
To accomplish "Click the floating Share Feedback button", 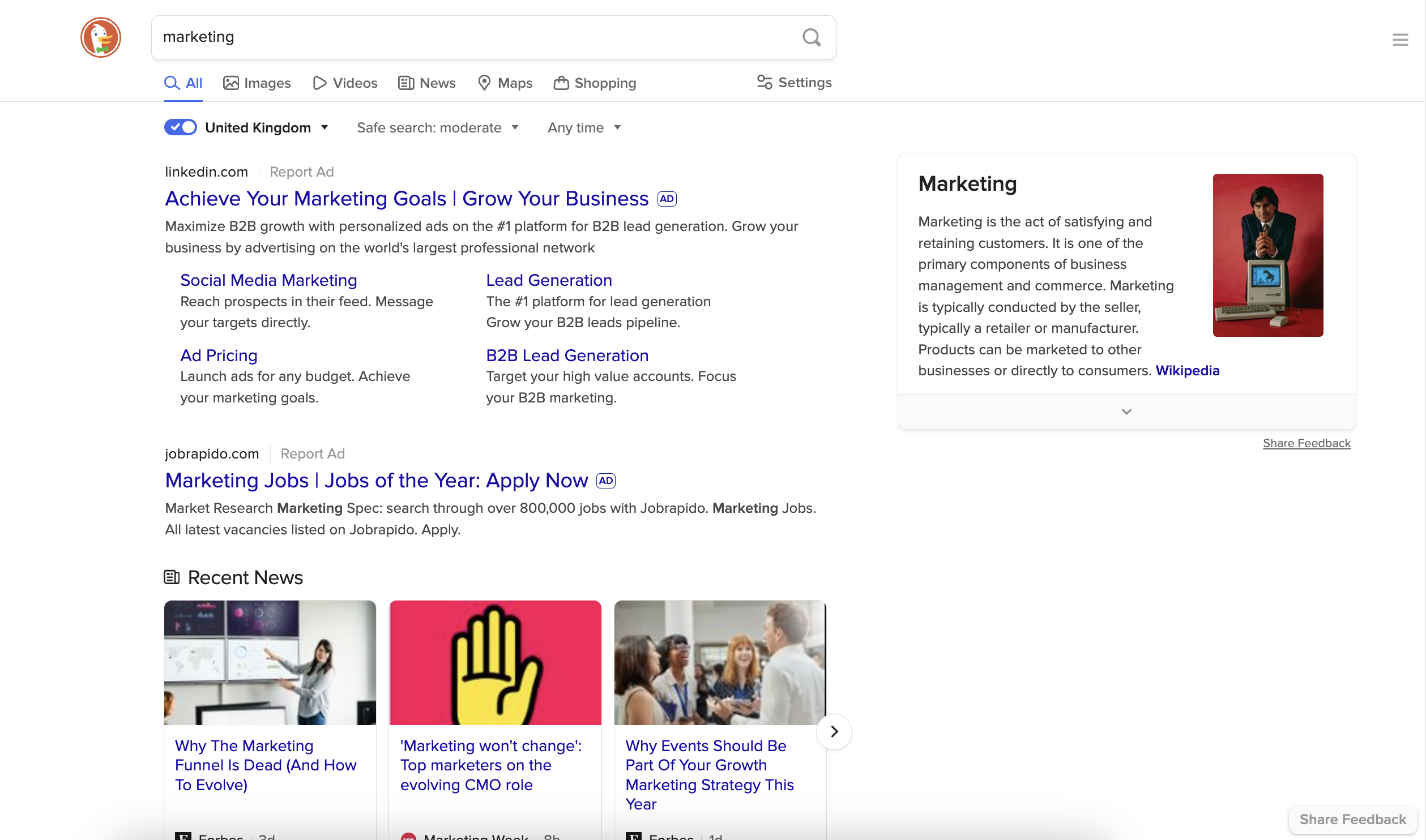I will [1352, 819].
